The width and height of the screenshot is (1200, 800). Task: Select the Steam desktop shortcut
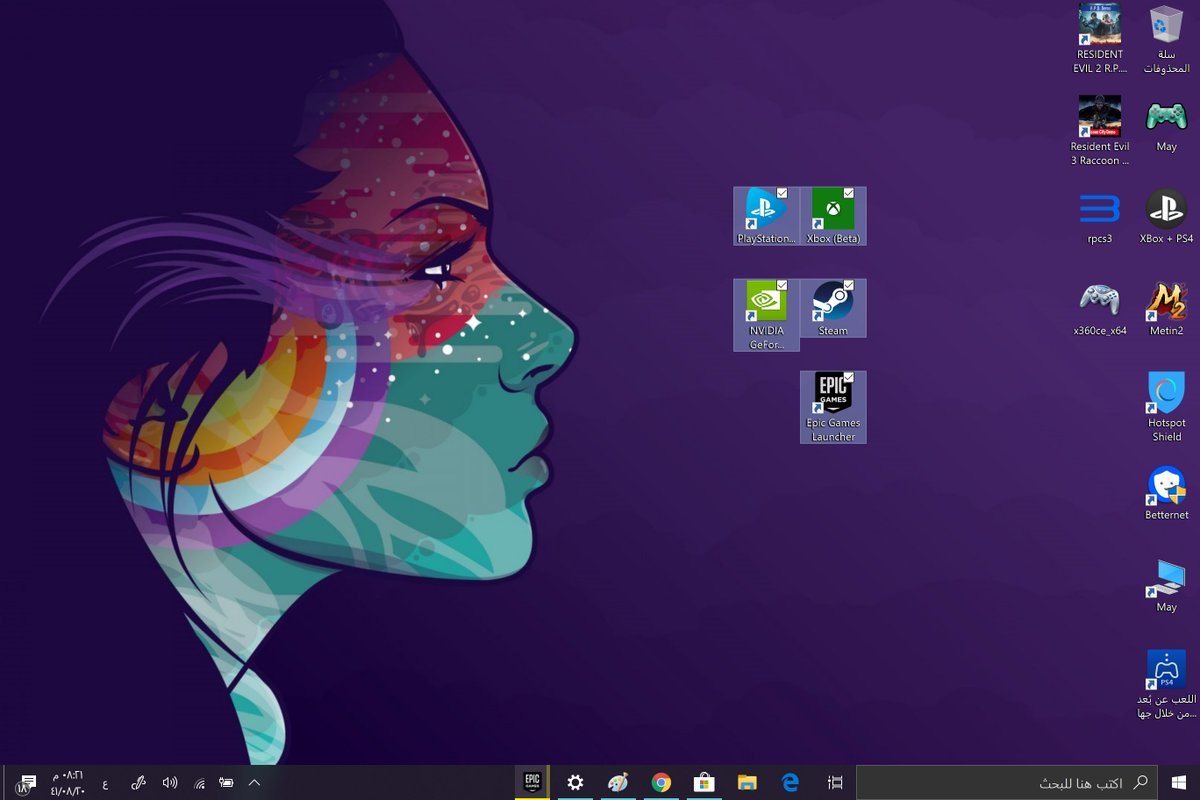pos(833,308)
